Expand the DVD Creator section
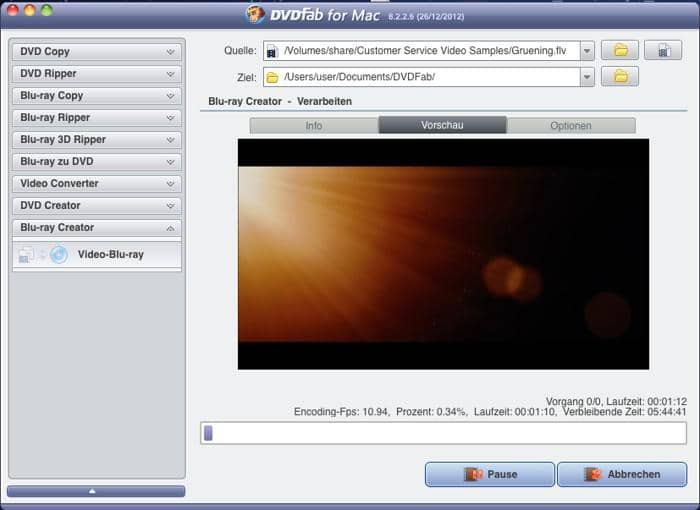The image size is (700, 510). (97, 205)
